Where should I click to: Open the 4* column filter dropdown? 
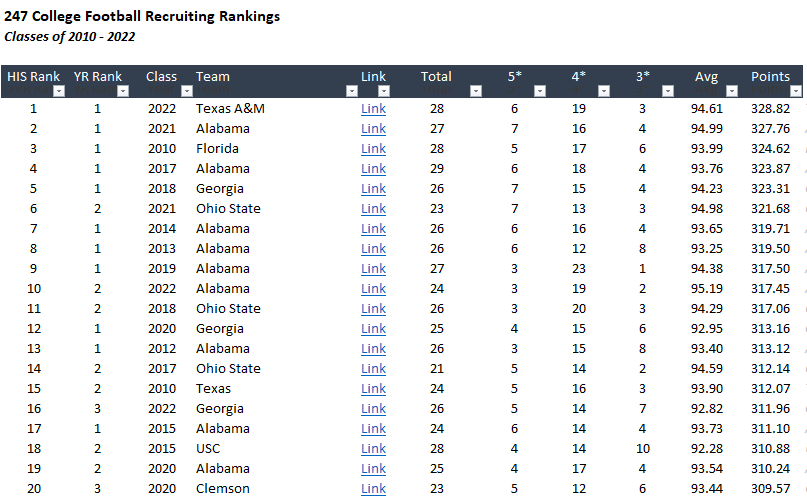click(604, 91)
